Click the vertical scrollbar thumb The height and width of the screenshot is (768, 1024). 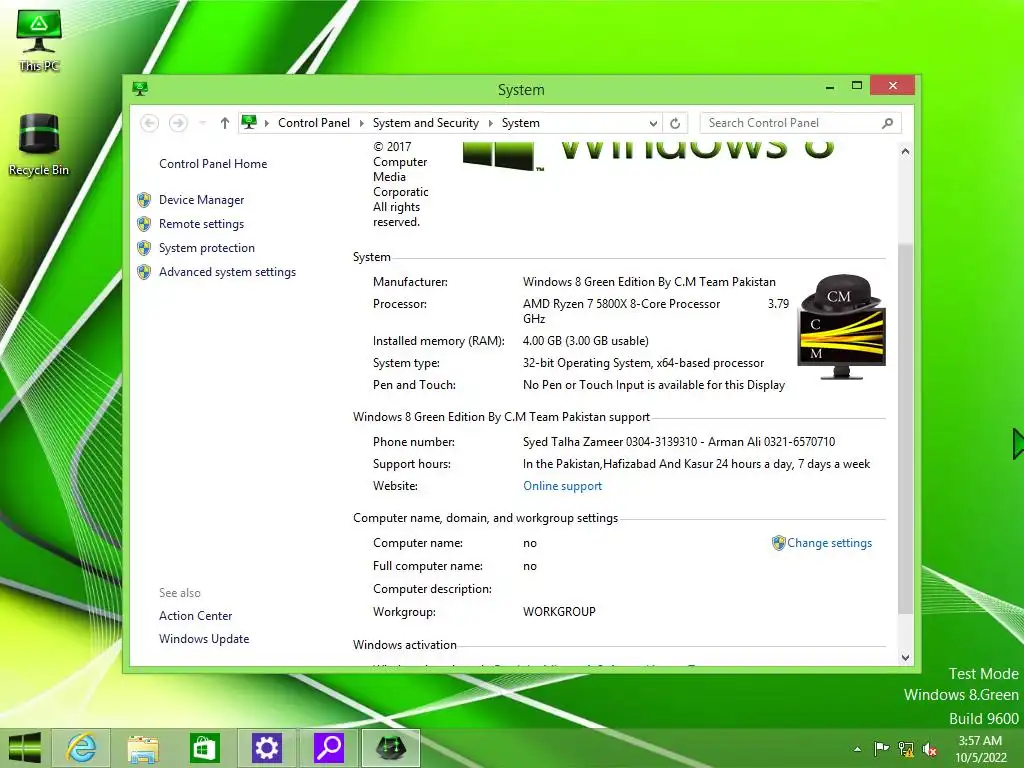pyautogui.click(x=905, y=428)
